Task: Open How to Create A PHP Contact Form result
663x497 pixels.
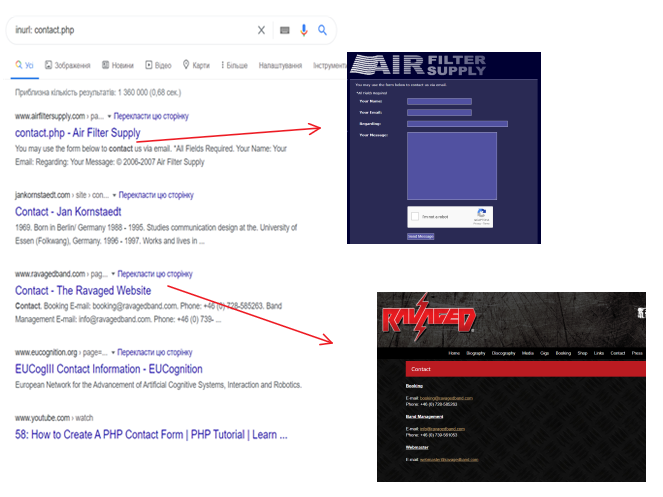Action: click(151, 434)
